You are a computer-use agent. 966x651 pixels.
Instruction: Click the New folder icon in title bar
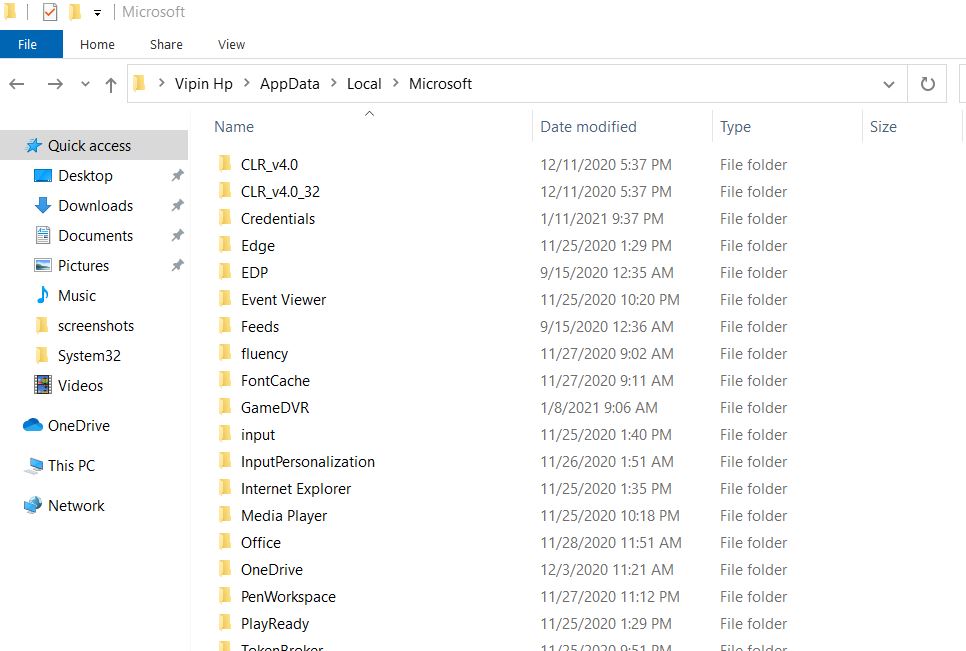[75, 12]
